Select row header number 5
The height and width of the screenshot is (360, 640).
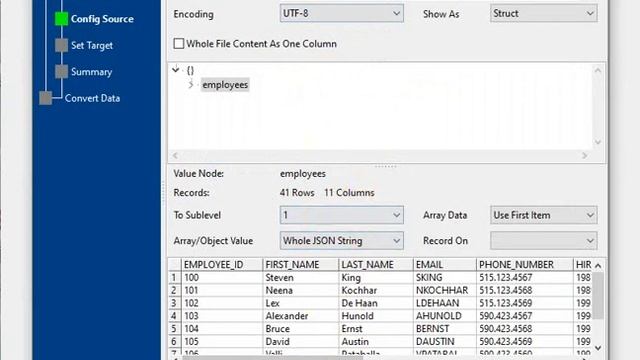point(175,329)
